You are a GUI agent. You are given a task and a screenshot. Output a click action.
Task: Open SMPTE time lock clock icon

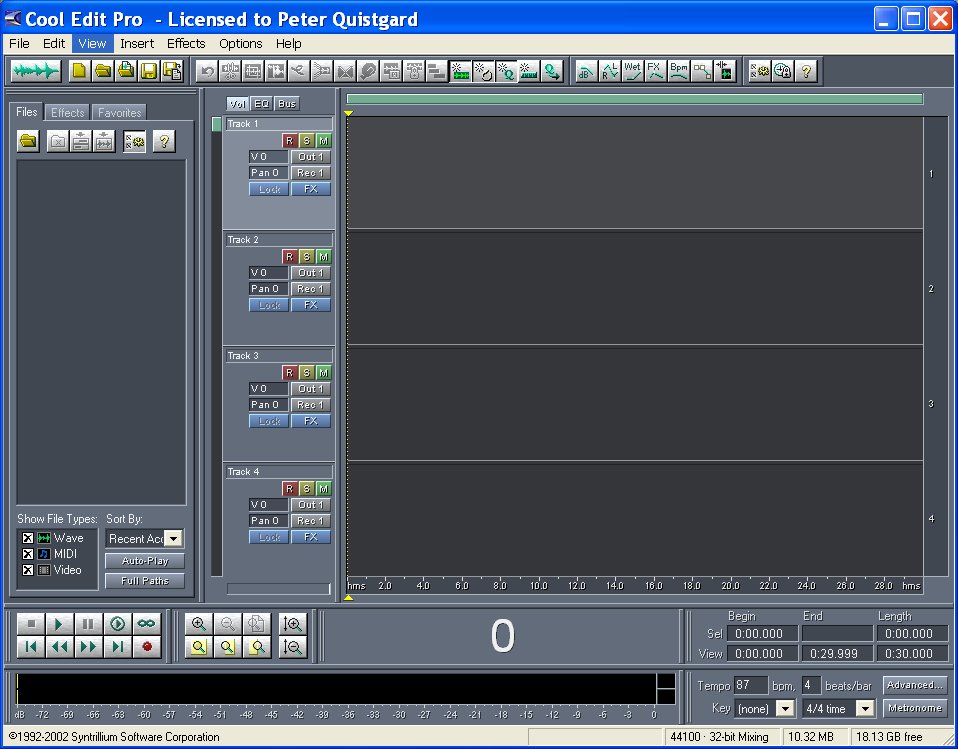point(783,71)
